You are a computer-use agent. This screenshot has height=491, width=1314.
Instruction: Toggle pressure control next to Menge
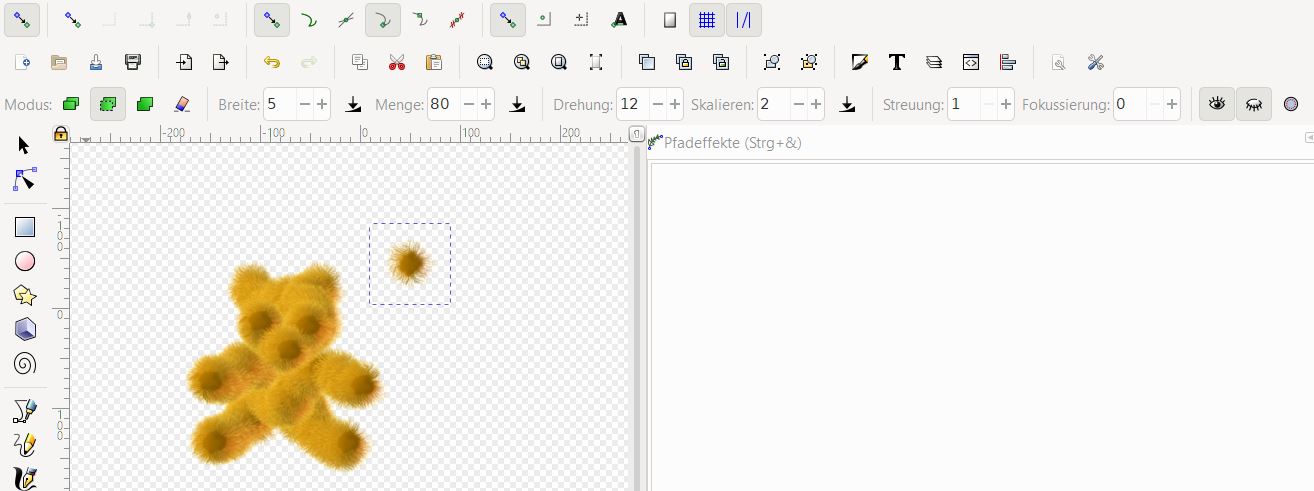tap(517, 104)
